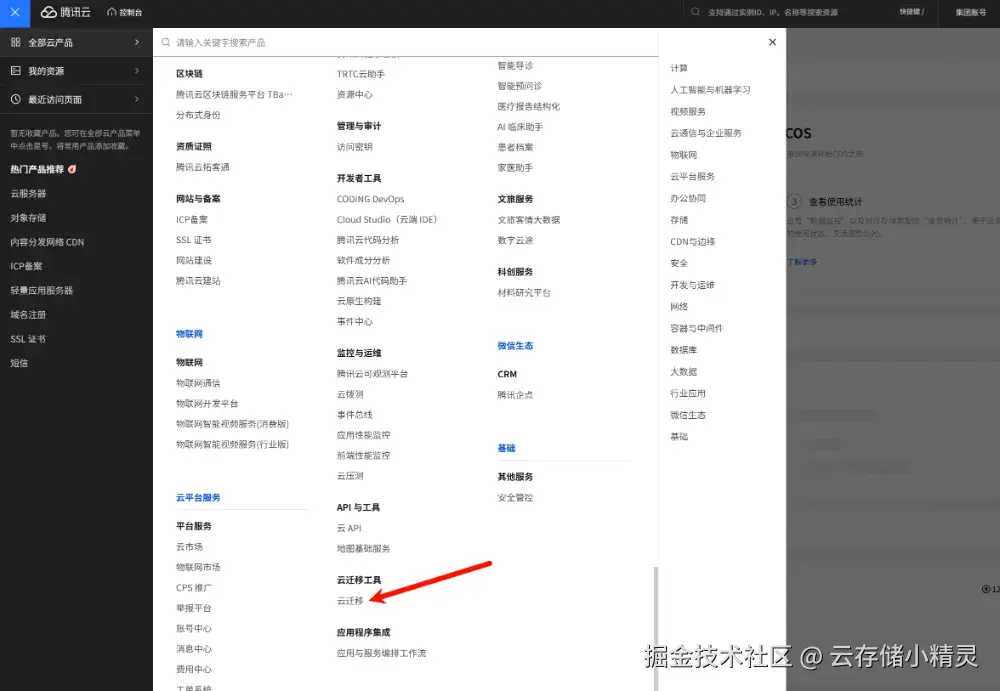Click the product panel vertical scrollbar

[655, 628]
